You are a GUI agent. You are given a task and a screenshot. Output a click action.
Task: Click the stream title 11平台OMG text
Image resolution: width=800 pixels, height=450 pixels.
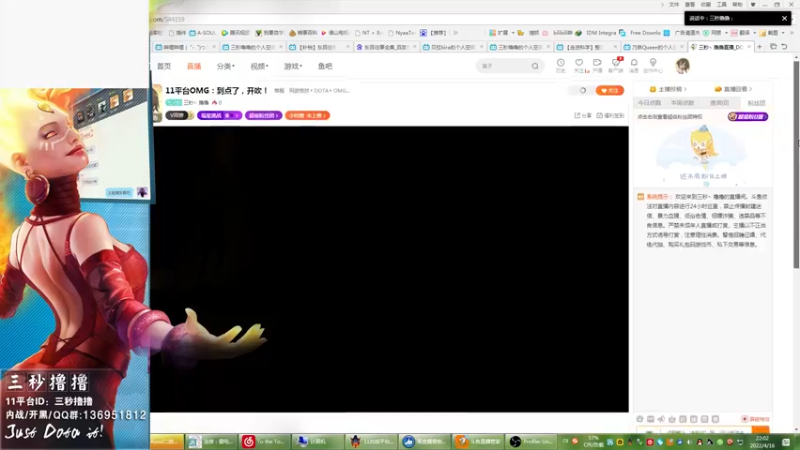click(x=217, y=90)
